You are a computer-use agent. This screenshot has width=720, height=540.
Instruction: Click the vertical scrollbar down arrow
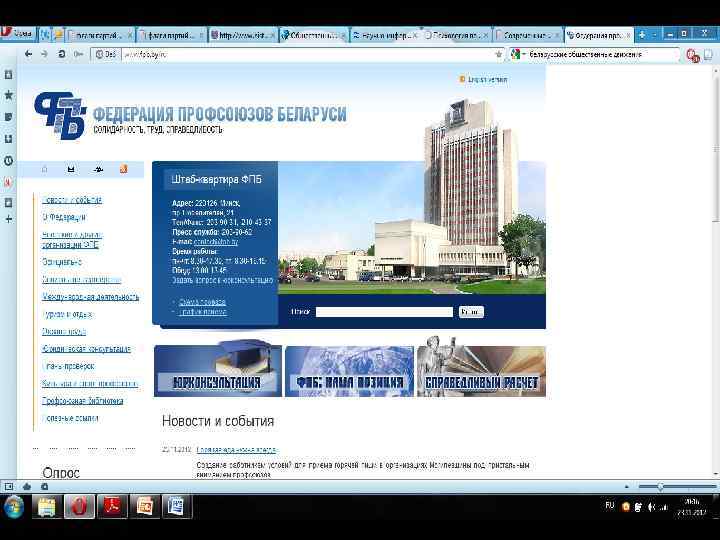[715, 473]
